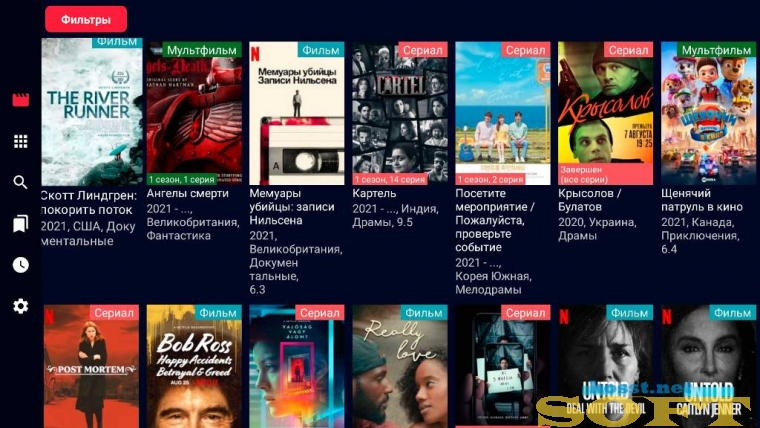Open The River Runner poster
Viewport: 760px width, 428px height.
(92, 112)
